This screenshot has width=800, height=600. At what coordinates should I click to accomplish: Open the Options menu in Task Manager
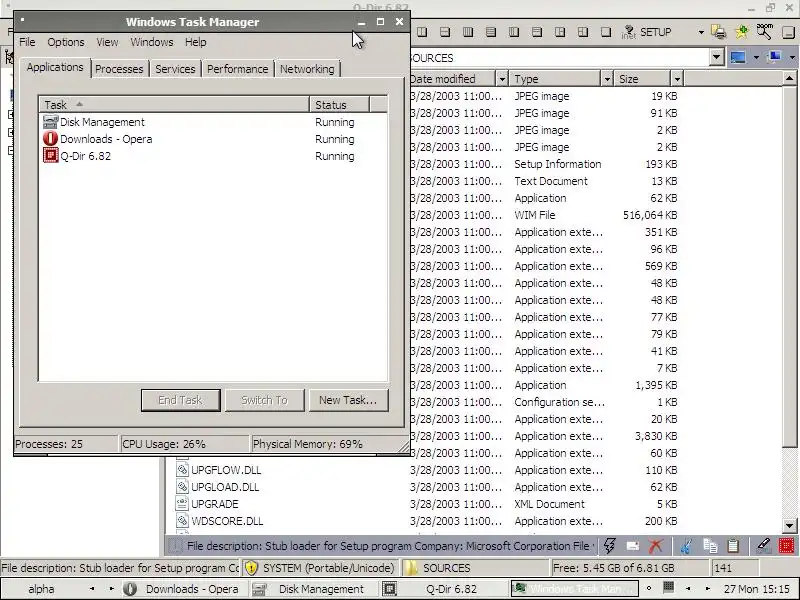tap(66, 42)
